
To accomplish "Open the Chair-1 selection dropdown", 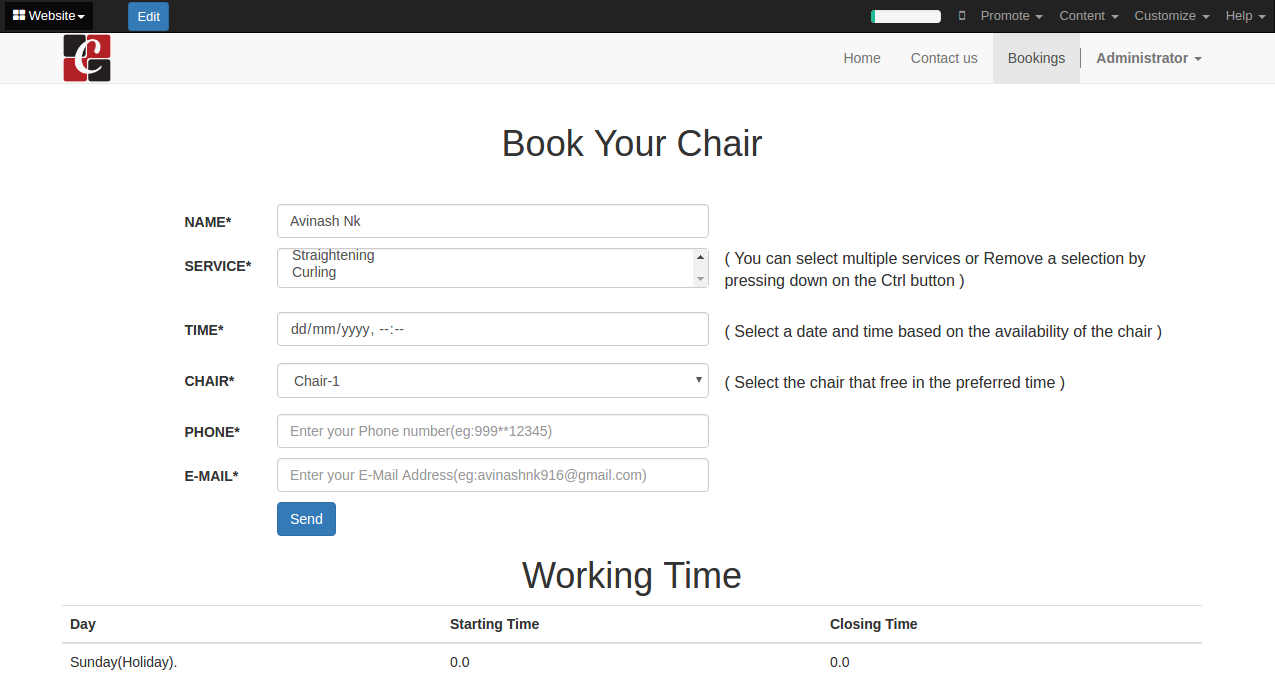I will pos(492,381).
